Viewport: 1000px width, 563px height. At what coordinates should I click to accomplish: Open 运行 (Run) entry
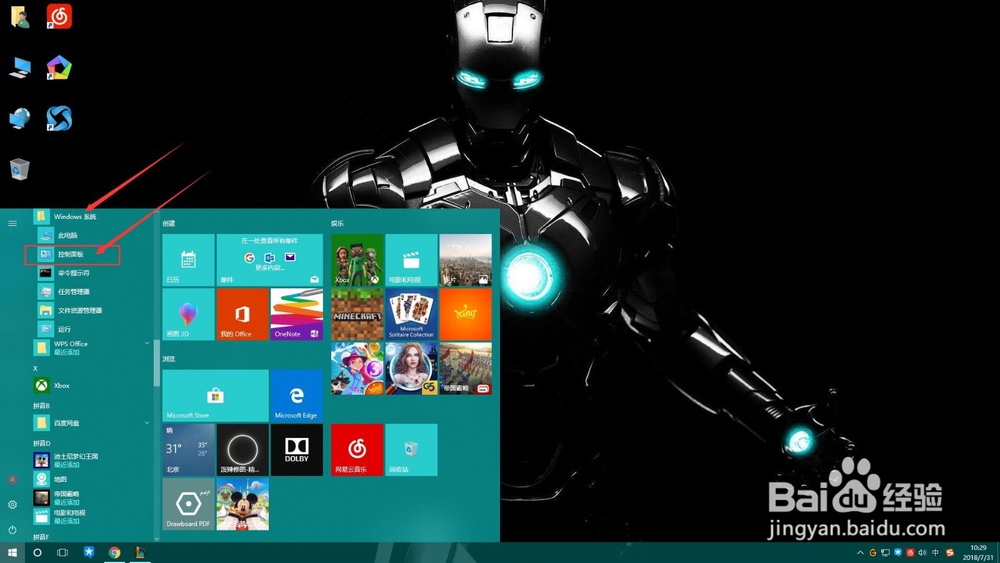[64, 329]
